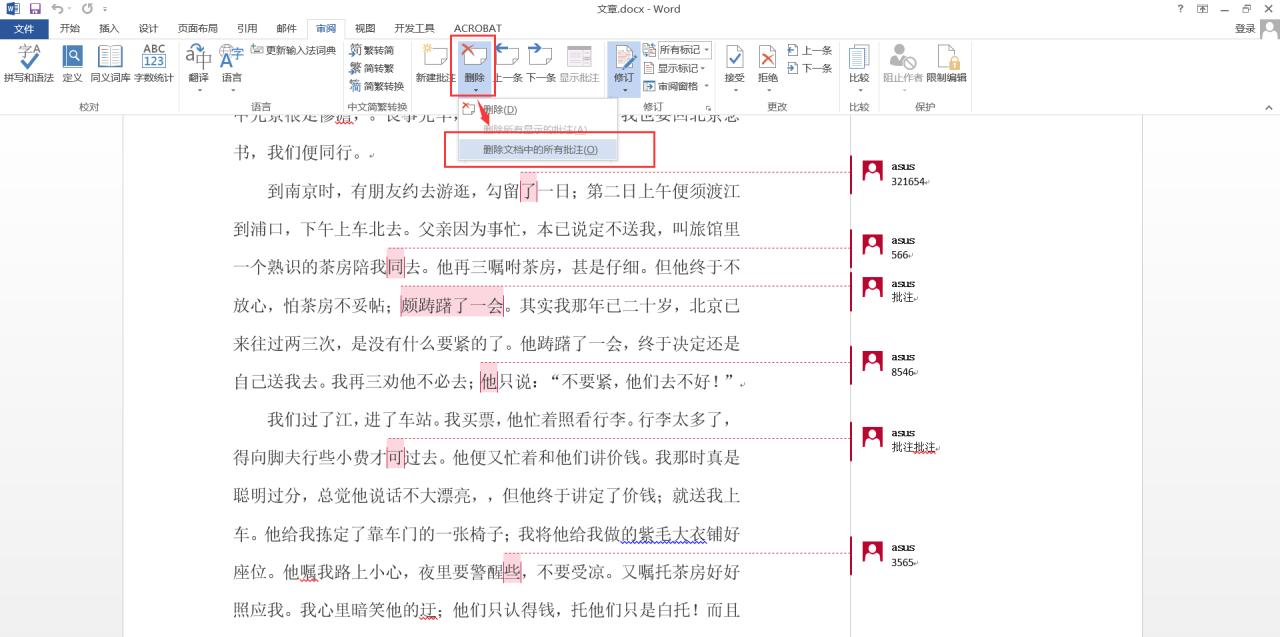
Task: Open the 定义 dictionary lookup
Action: tap(73, 64)
